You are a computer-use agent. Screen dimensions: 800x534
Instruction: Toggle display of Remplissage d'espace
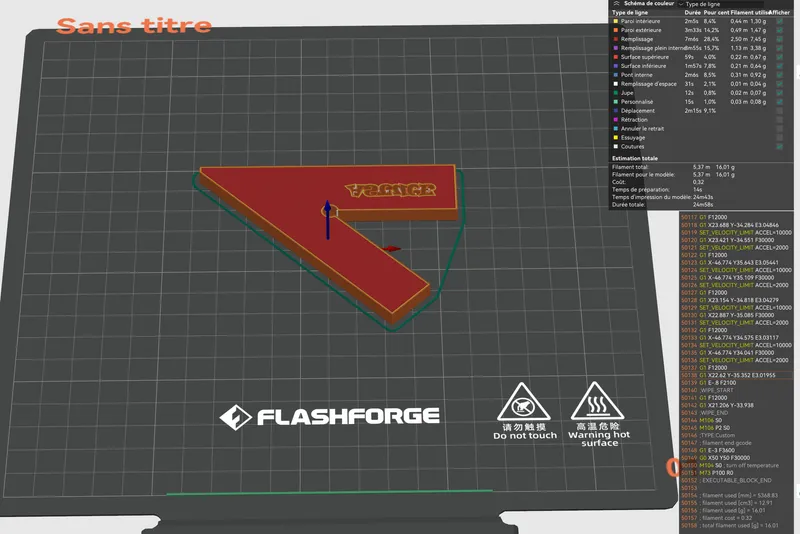780,84
